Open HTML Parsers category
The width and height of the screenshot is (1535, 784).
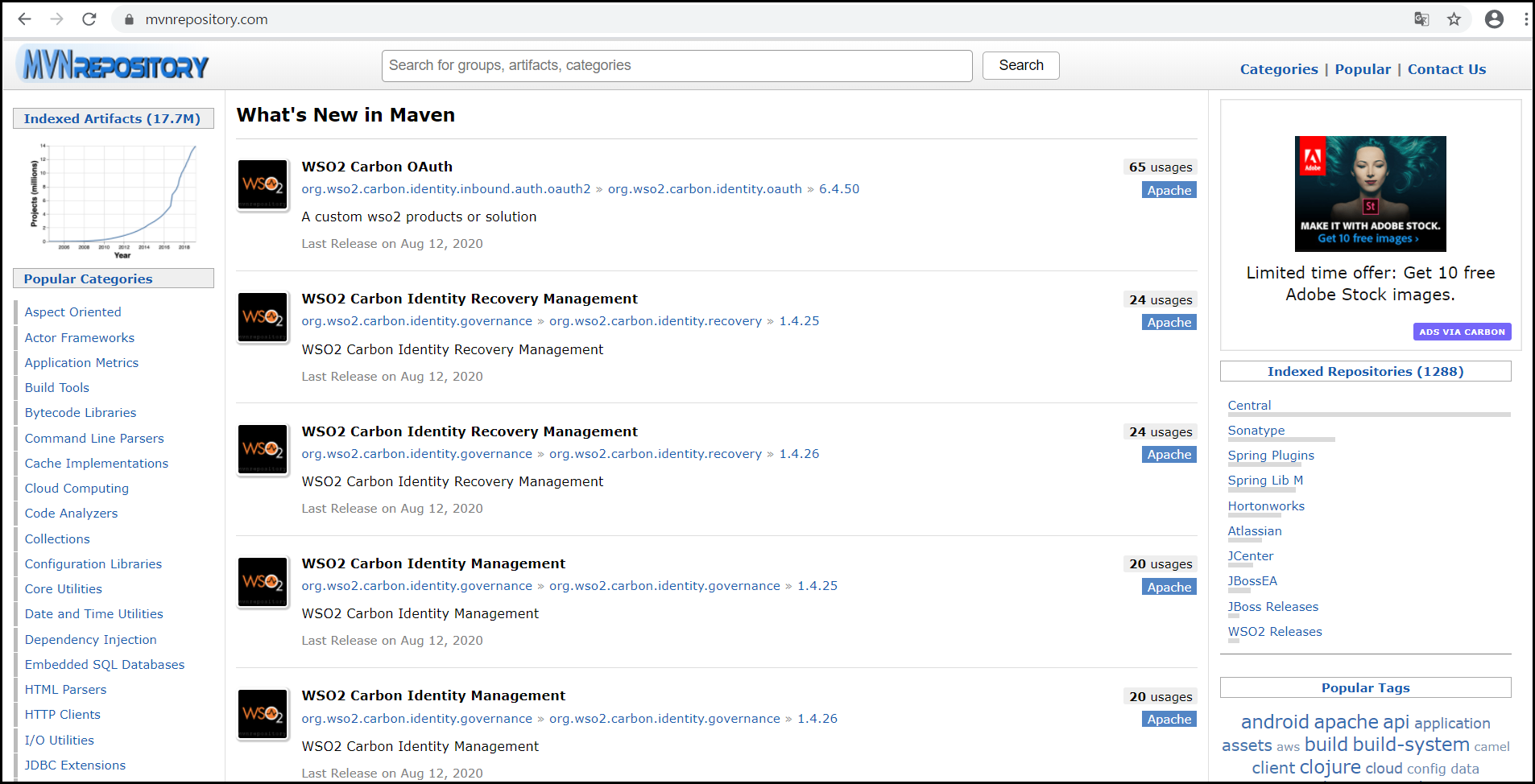coord(65,690)
